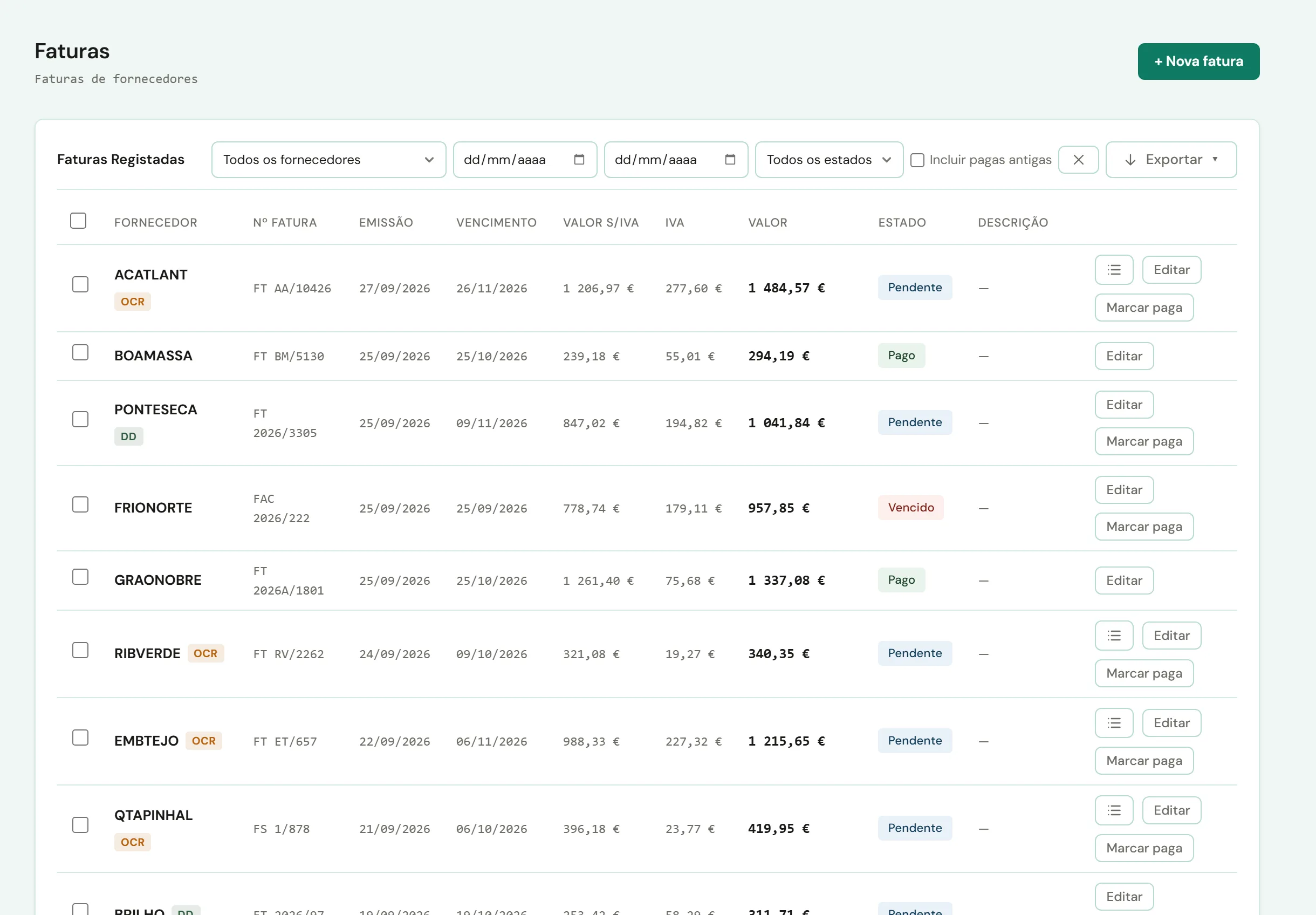
Task: Click the IVA column header
Action: [x=674, y=222]
